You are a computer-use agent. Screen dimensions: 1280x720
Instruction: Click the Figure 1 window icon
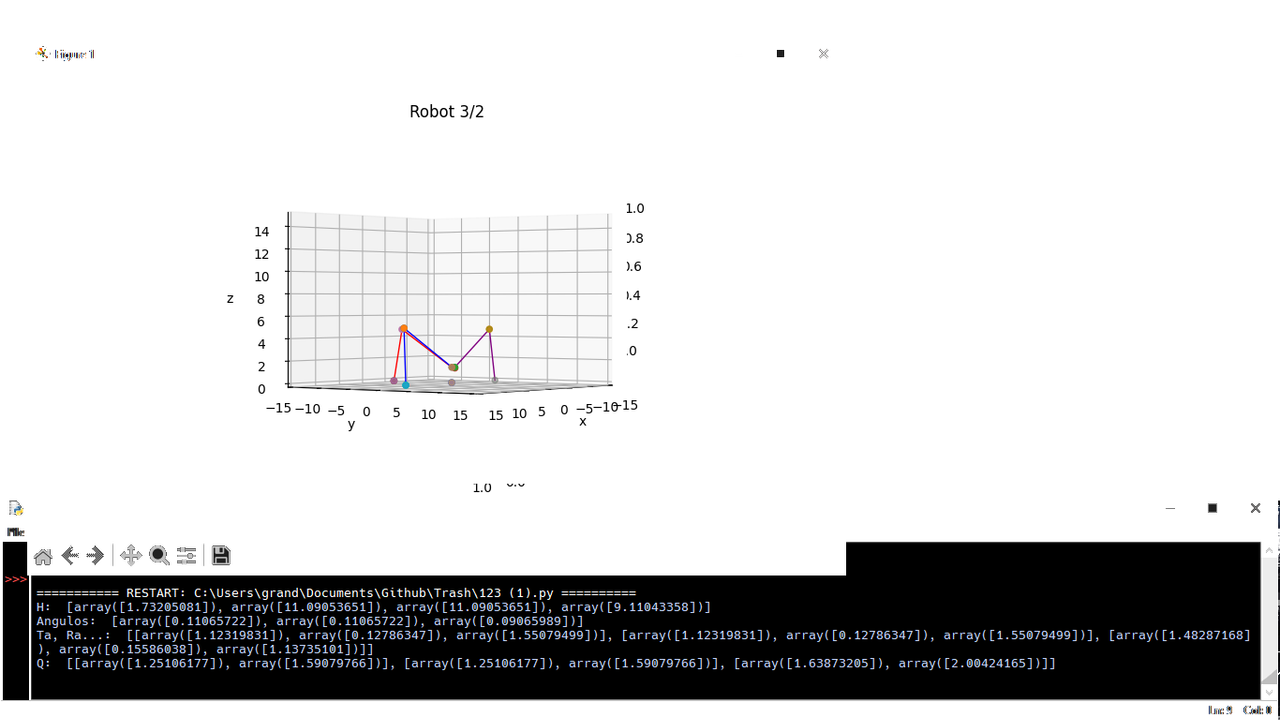[42, 53]
